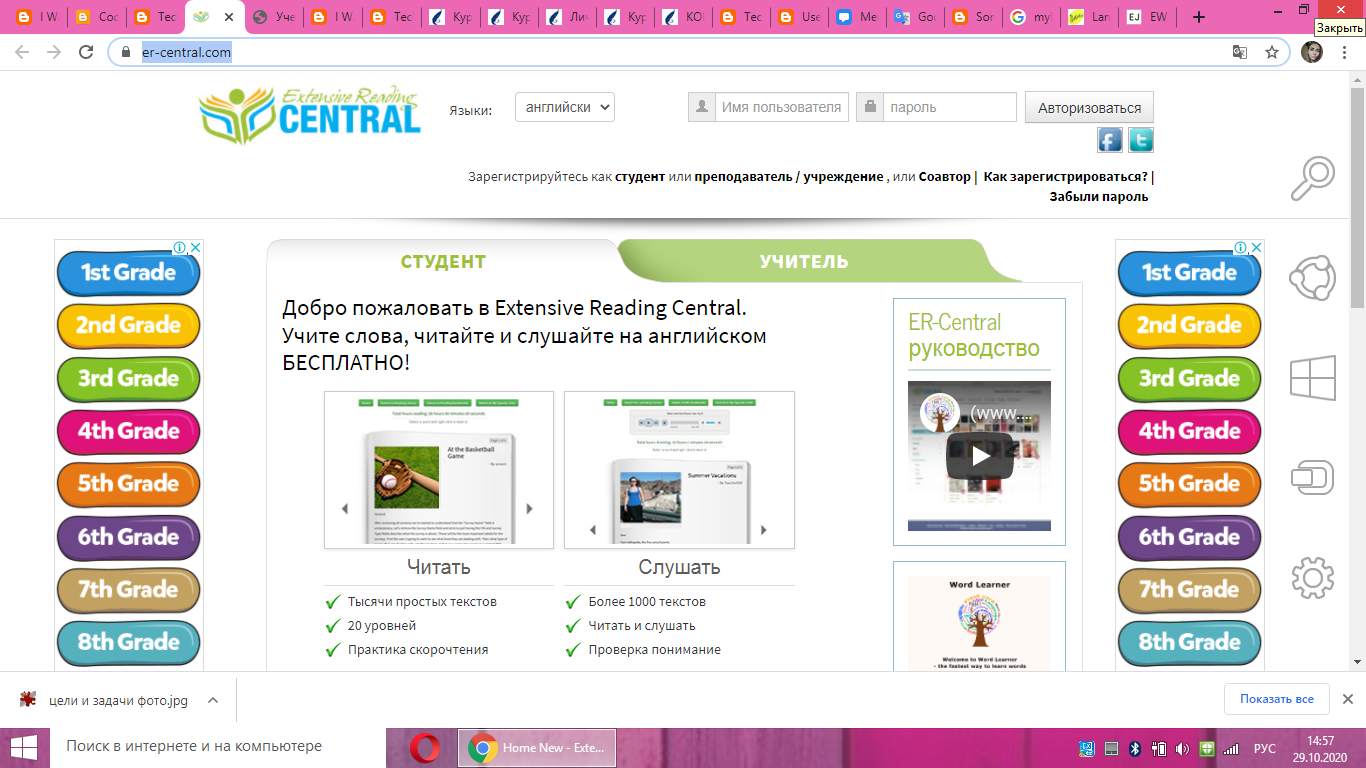
Task: Show previous slide in the Читать preview
Action: click(345, 509)
